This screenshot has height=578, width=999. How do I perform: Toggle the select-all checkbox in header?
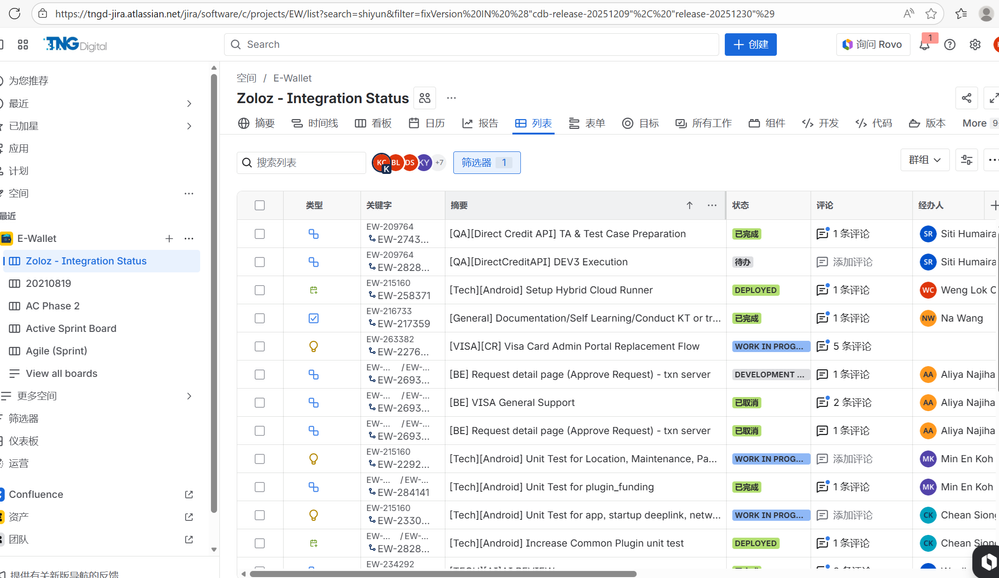pyautogui.click(x=259, y=205)
